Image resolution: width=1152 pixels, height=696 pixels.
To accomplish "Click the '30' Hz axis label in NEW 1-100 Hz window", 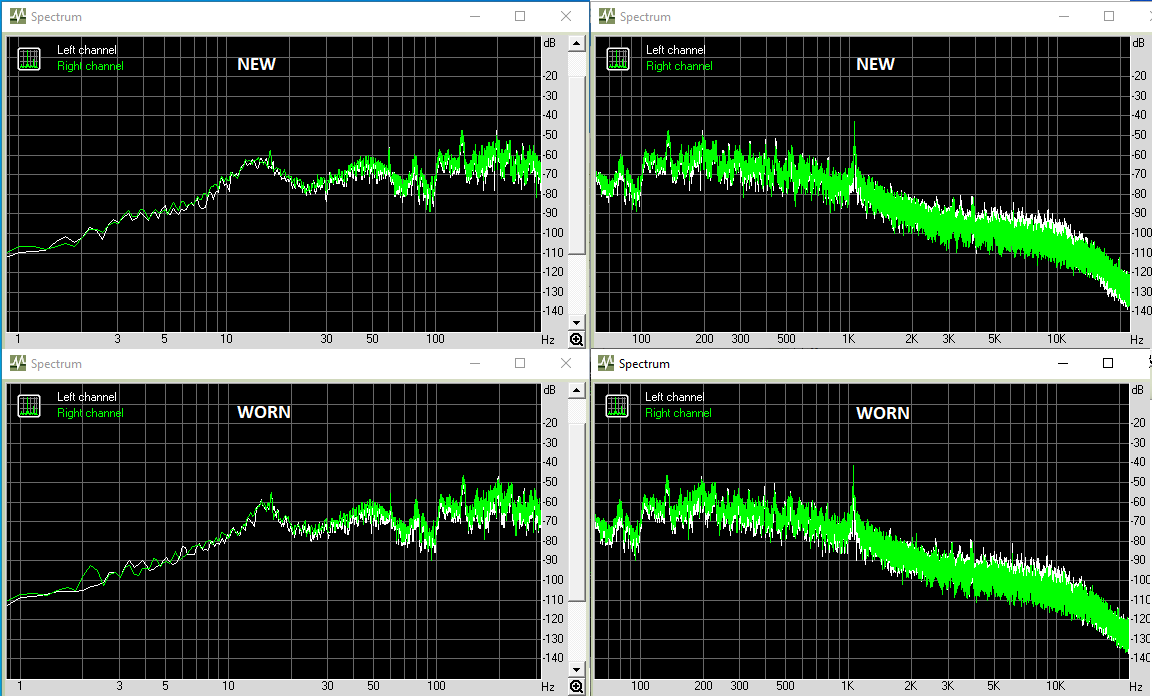I will pyautogui.click(x=326, y=339).
